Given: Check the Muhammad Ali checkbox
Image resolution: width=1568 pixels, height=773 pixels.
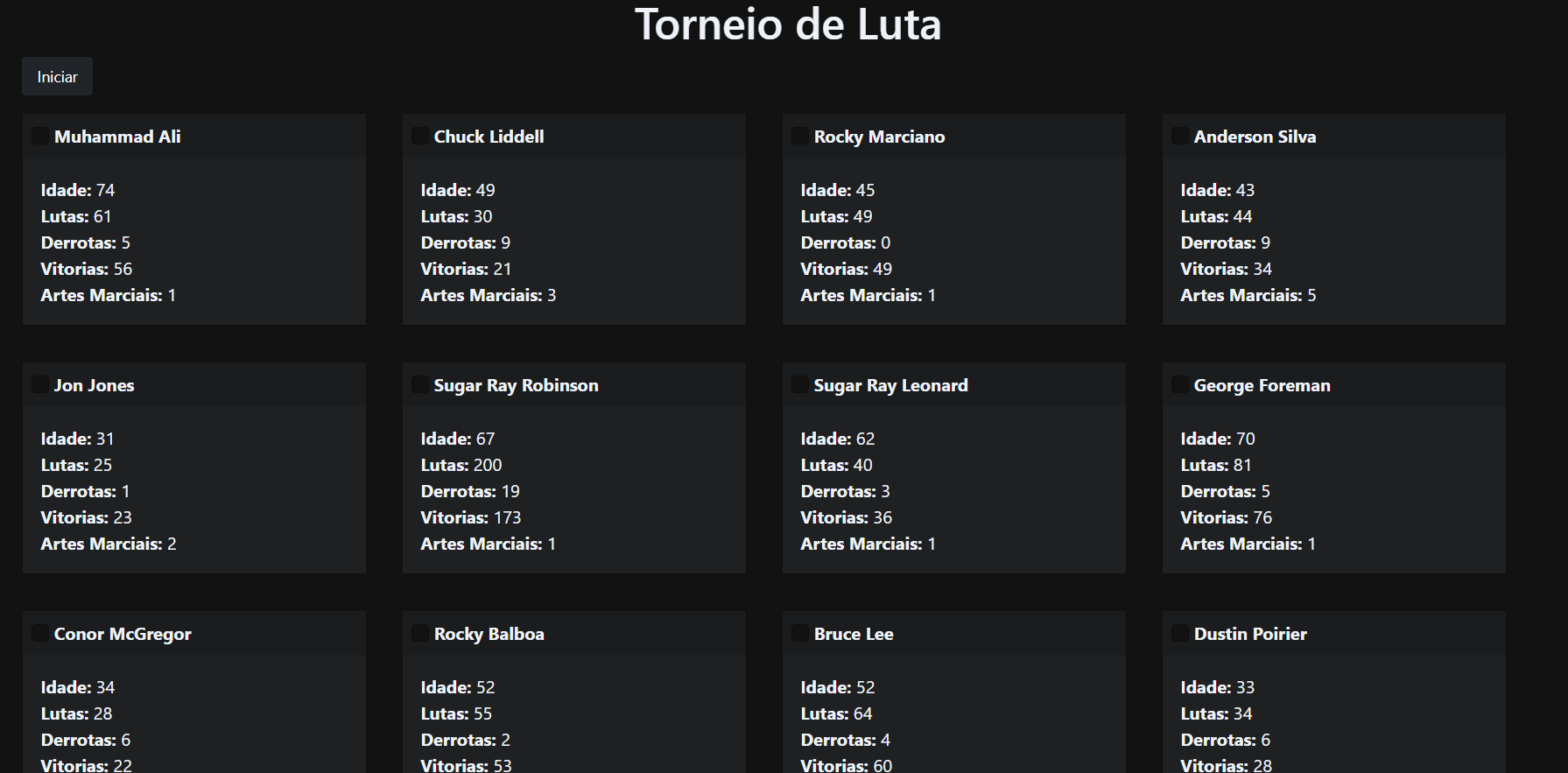Looking at the screenshot, I should pos(39,136).
